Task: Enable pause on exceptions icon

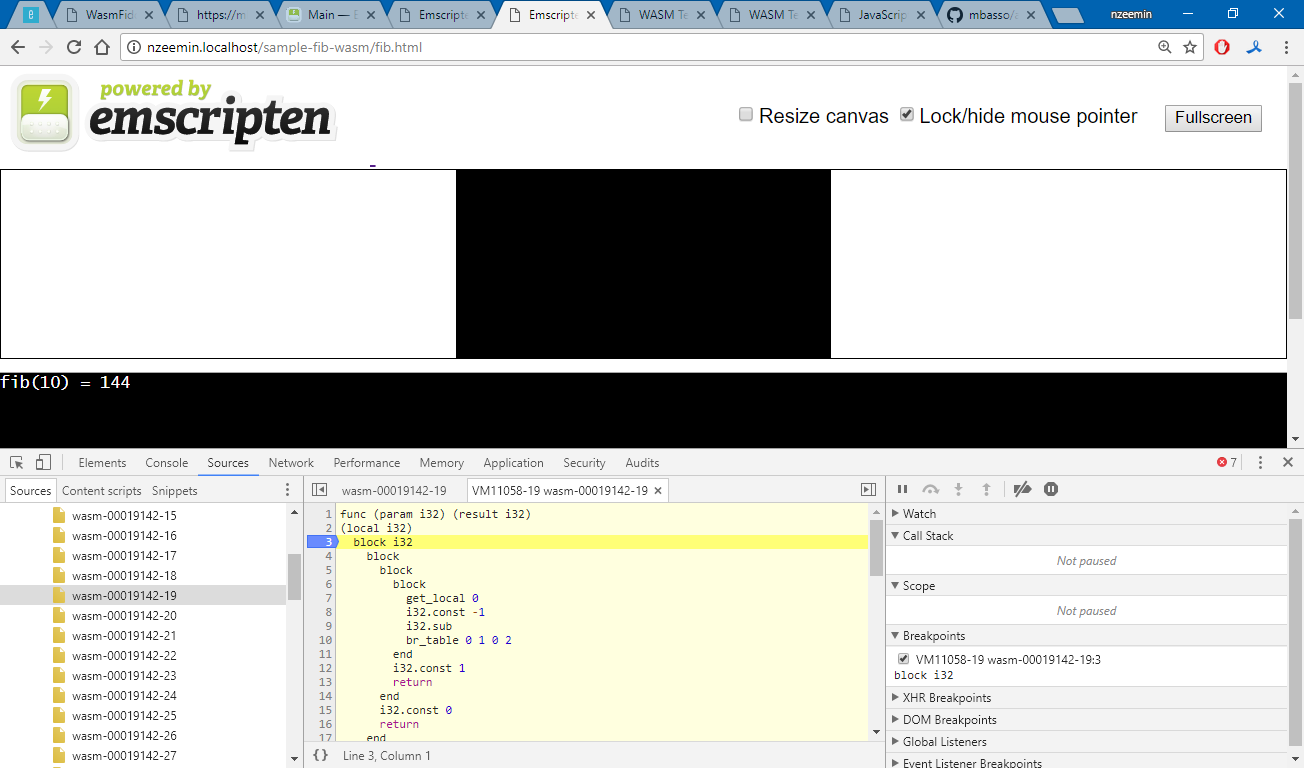Action: (x=1051, y=489)
